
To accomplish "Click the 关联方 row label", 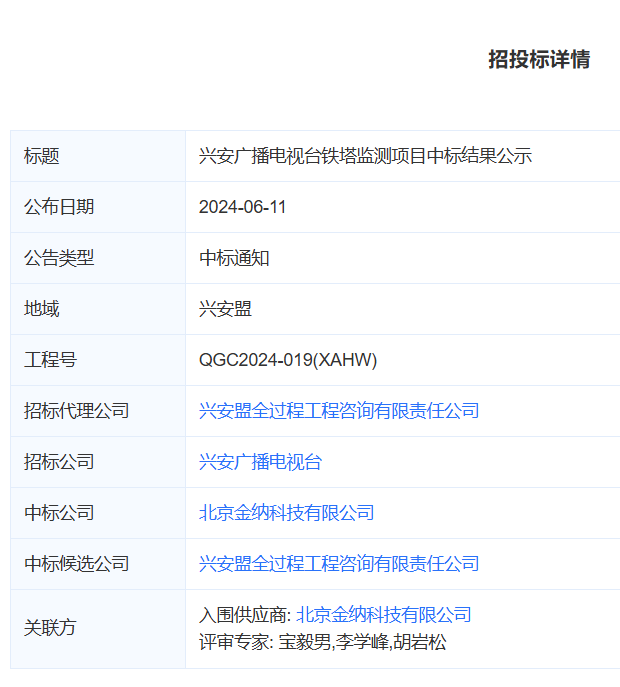I will [x=50, y=628].
